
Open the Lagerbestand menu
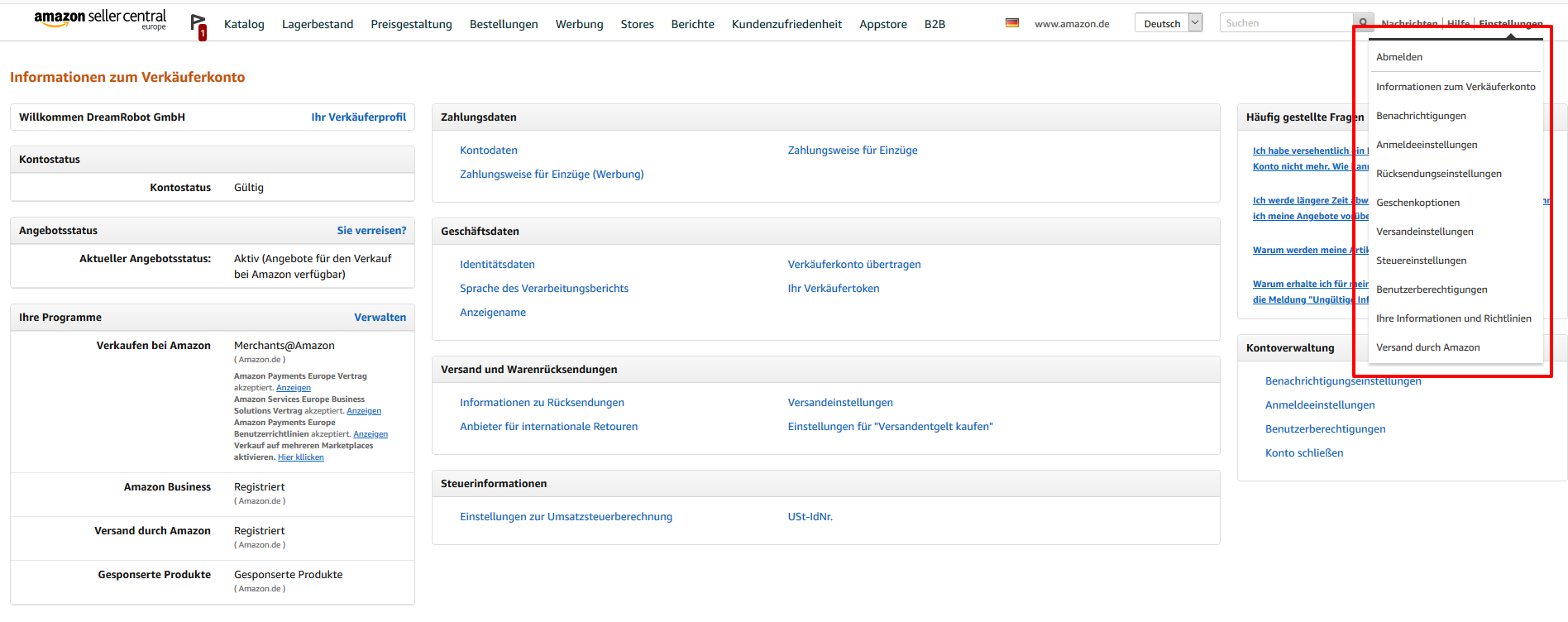pyautogui.click(x=318, y=24)
